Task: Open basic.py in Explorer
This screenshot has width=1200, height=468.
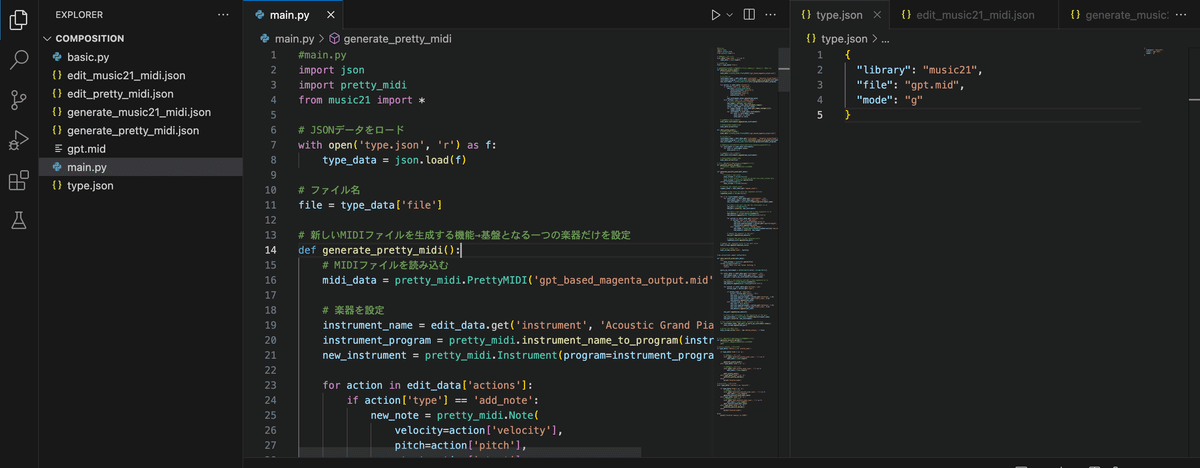Action: (141, 56)
